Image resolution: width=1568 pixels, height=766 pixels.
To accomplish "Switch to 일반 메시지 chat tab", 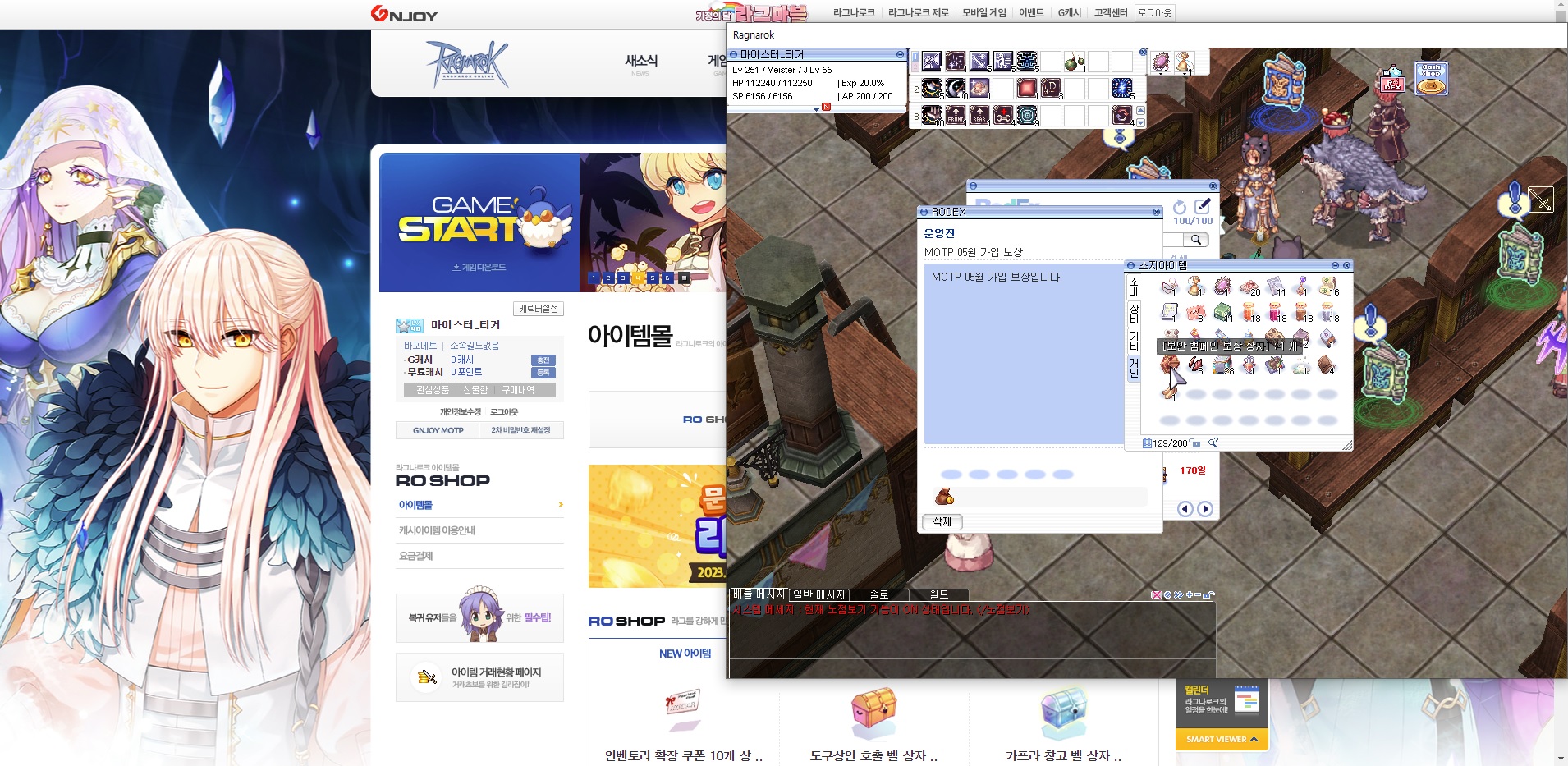I will pos(818,594).
